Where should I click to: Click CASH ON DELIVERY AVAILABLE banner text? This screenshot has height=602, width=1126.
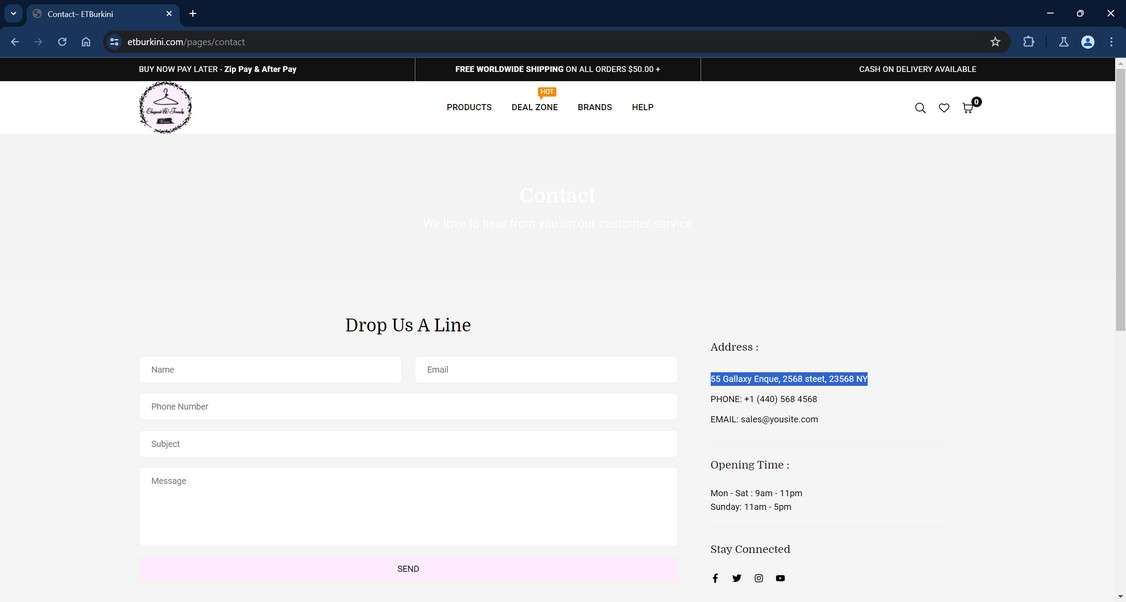[x=917, y=69]
